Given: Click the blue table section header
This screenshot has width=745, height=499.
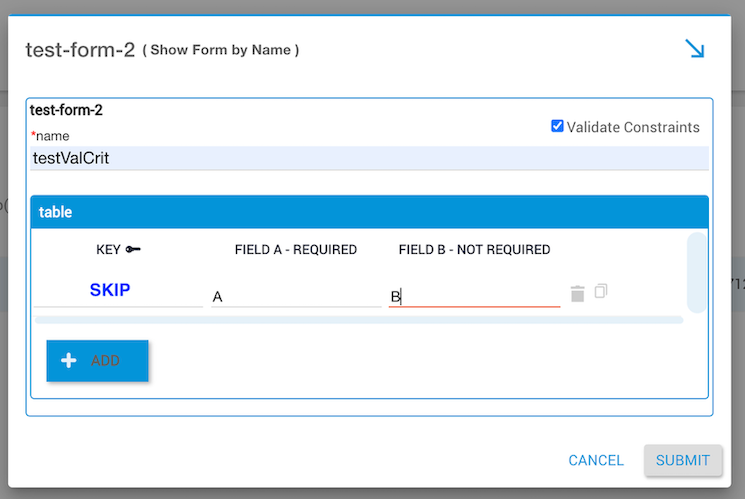Looking at the screenshot, I should tap(369, 212).
